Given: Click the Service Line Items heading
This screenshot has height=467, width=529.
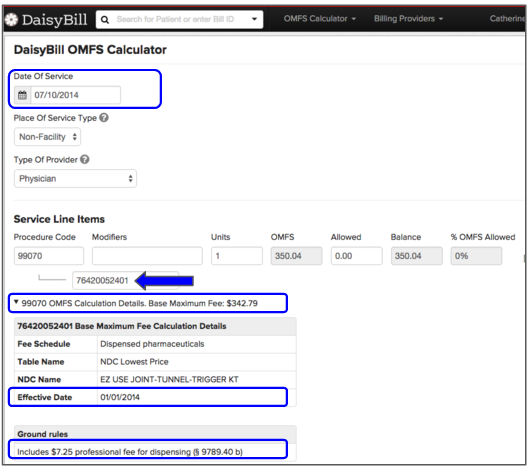Looking at the screenshot, I should pyautogui.click(x=59, y=219).
